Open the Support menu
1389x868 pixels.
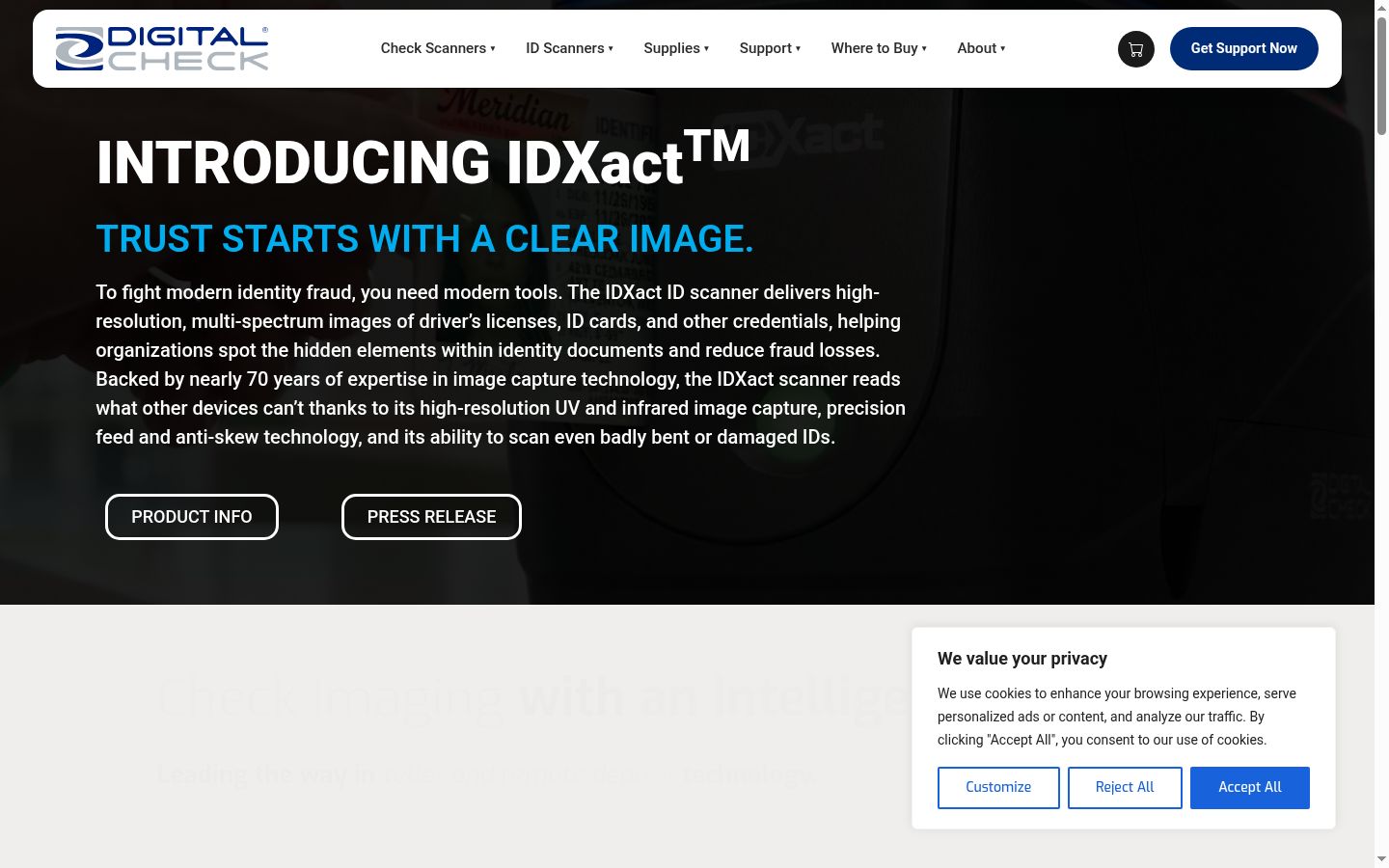pos(766,48)
